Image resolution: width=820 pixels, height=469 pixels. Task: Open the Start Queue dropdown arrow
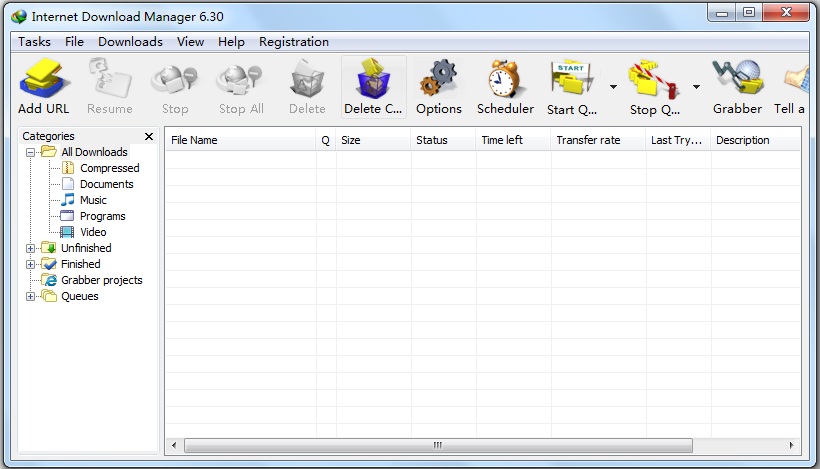tap(613, 87)
